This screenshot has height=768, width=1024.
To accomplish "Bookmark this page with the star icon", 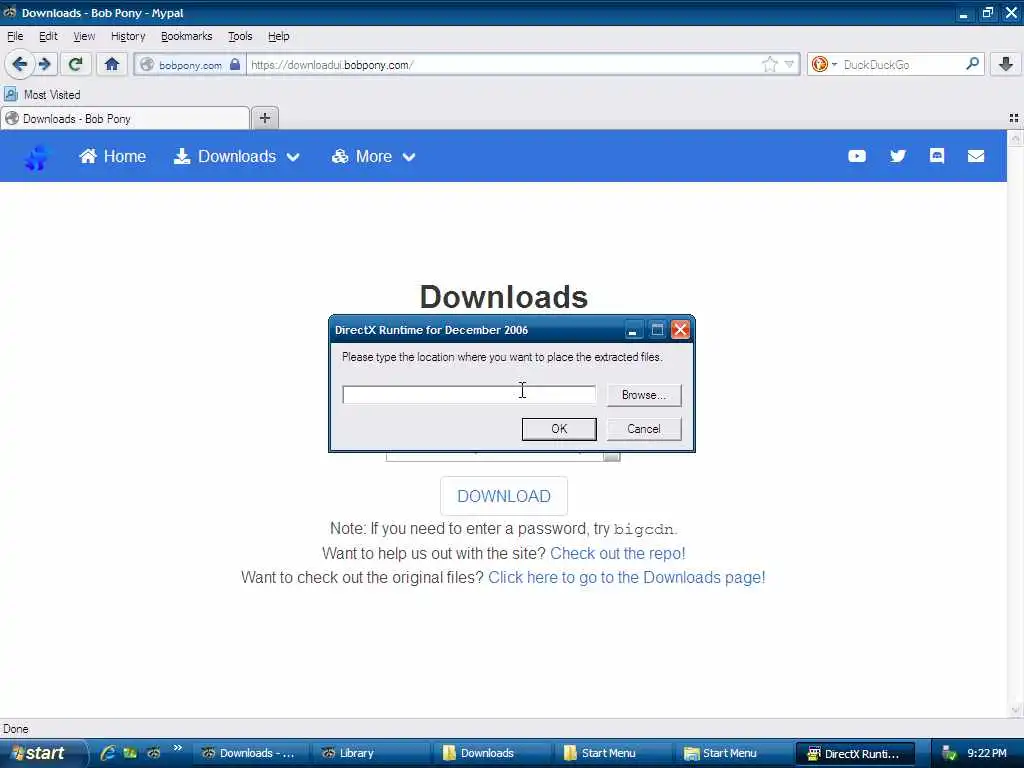I will click(769, 64).
